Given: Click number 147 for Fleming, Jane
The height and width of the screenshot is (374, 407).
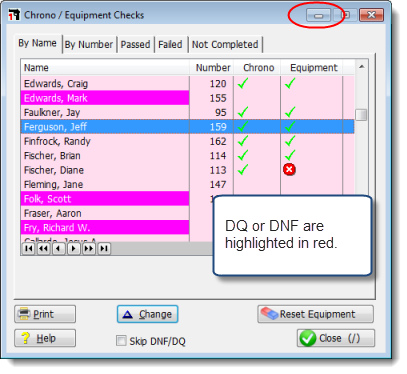Looking at the screenshot, I should tap(218, 184).
